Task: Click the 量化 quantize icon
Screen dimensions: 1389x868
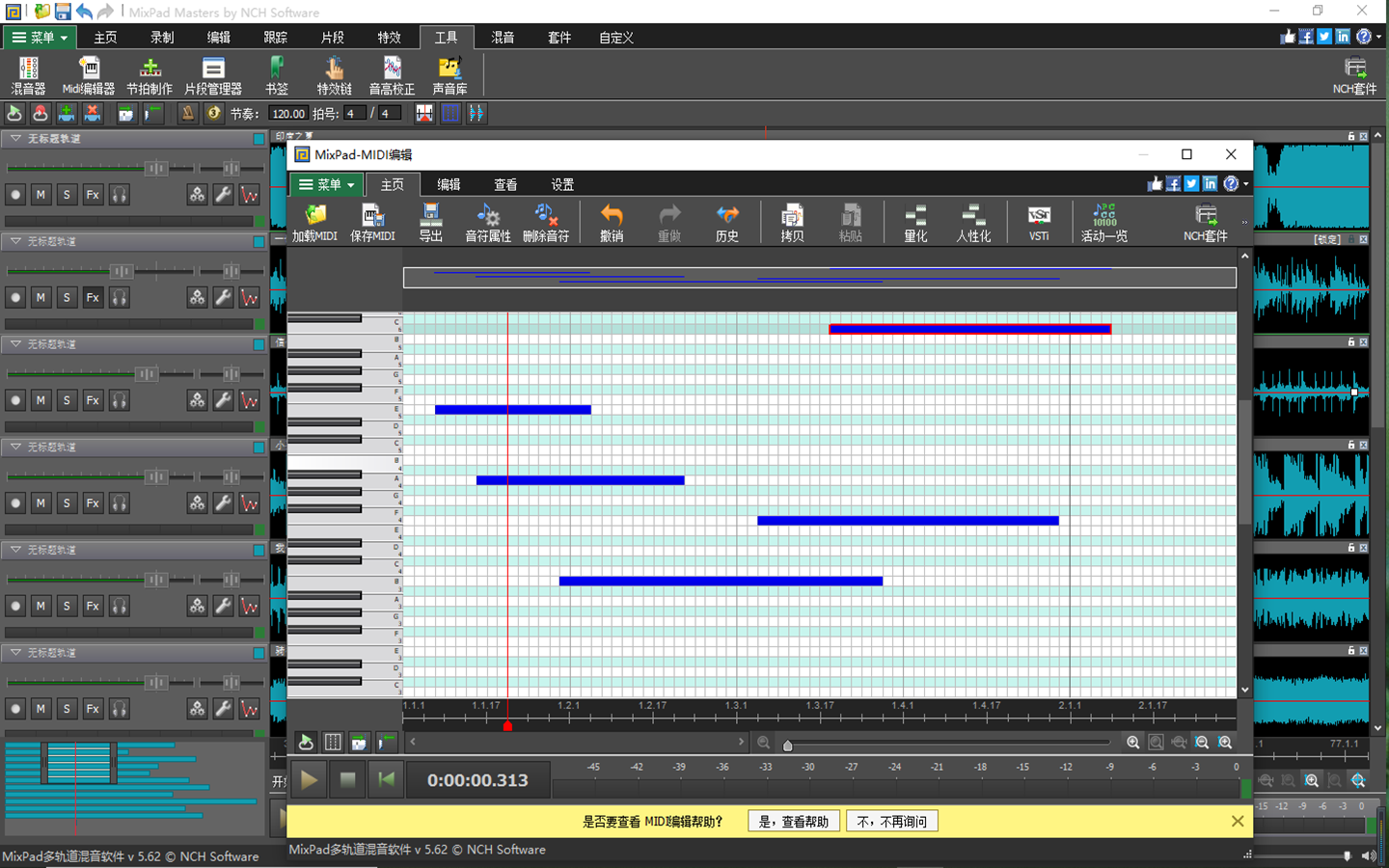Action: [x=915, y=223]
